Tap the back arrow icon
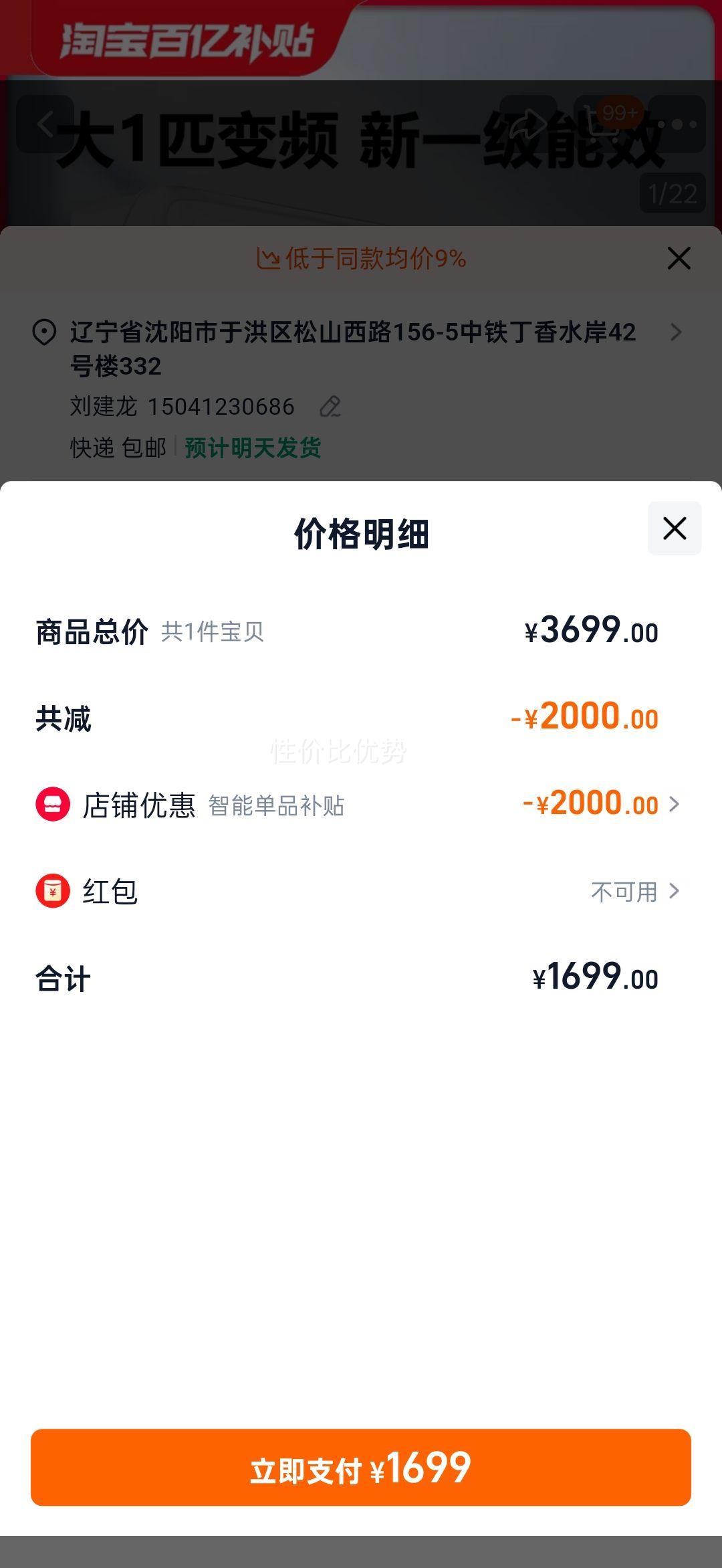The height and width of the screenshot is (1568, 722). pos(45,124)
